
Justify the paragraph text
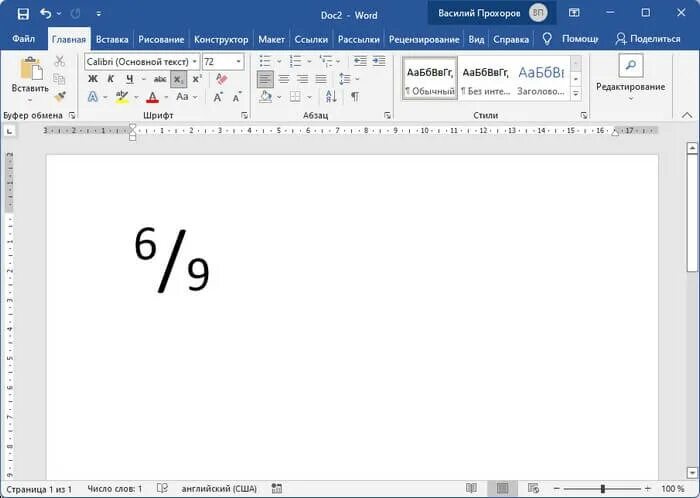click(321, 79)
